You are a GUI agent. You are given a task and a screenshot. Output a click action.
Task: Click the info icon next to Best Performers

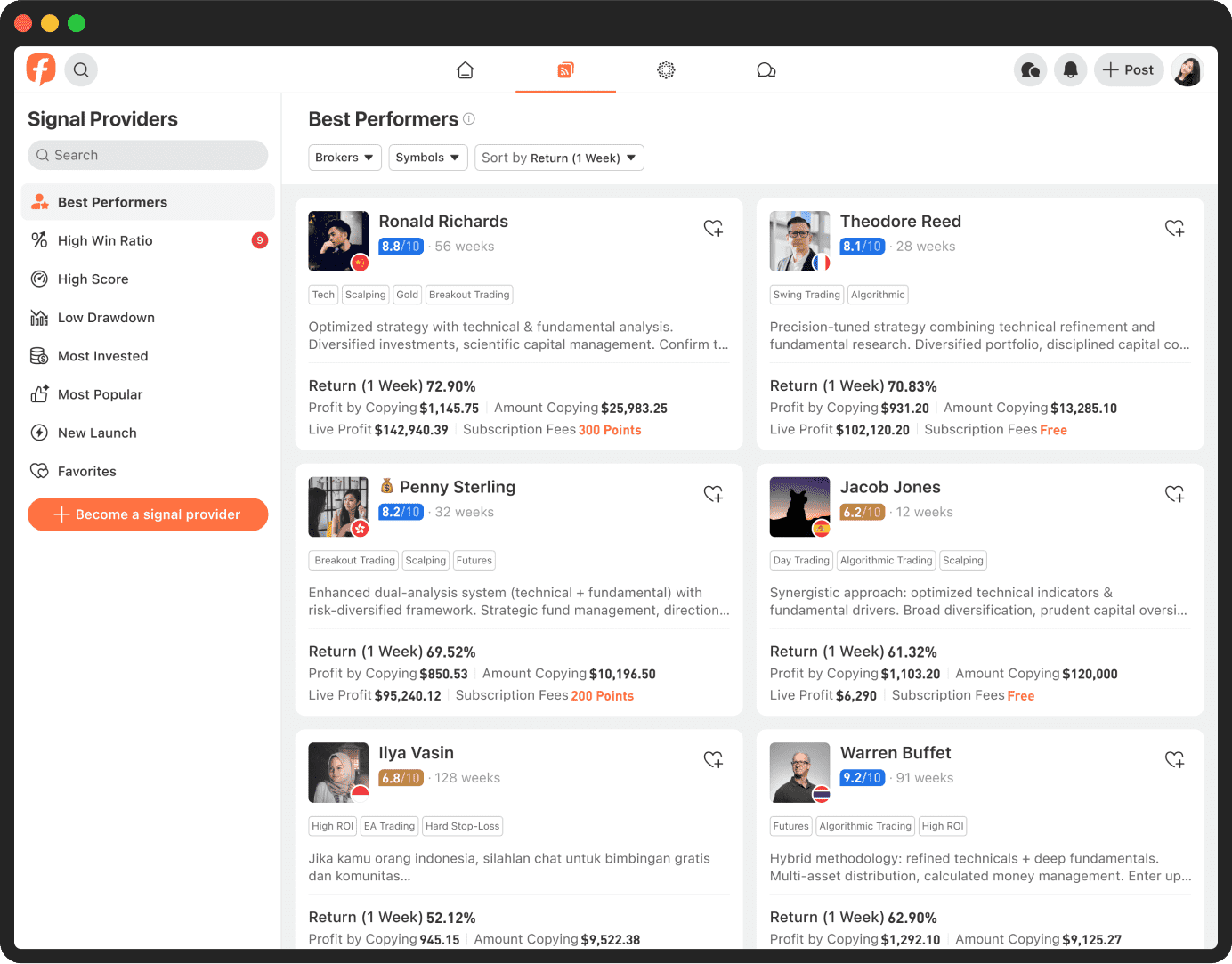pyautogui.click(x=469, y=119)
